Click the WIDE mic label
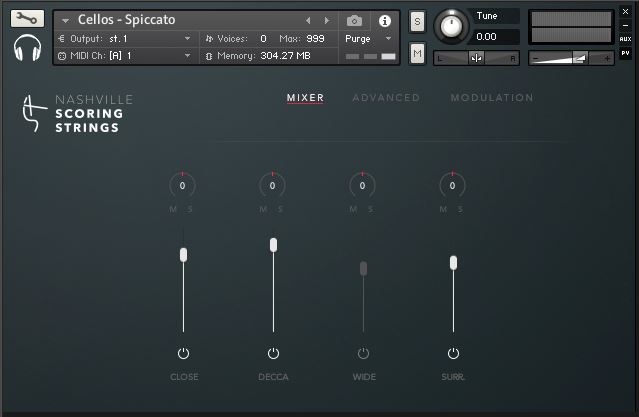The image size is (639, 417). click(x=364, y=377)
